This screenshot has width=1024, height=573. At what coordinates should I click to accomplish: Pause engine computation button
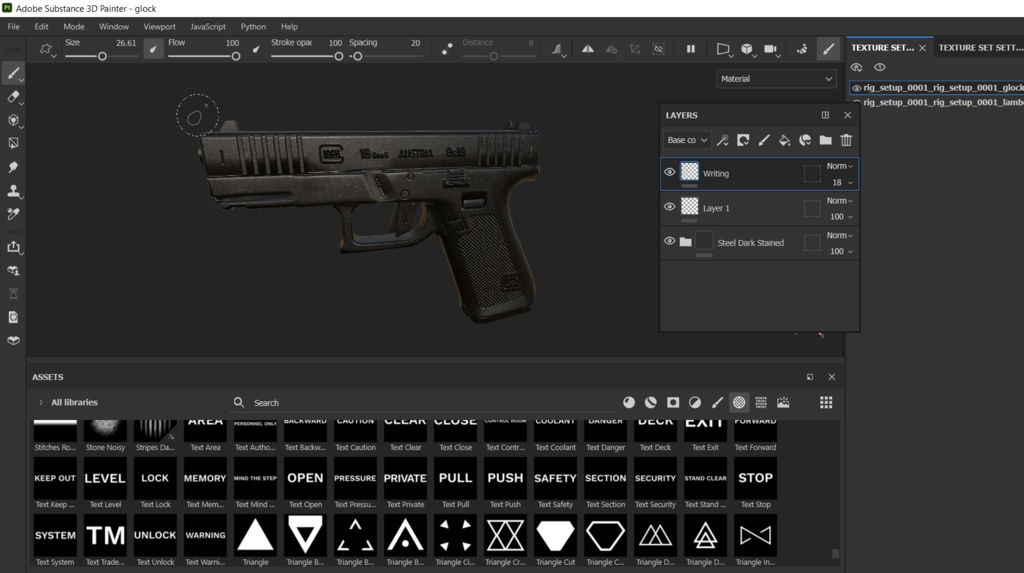[690, 49]
